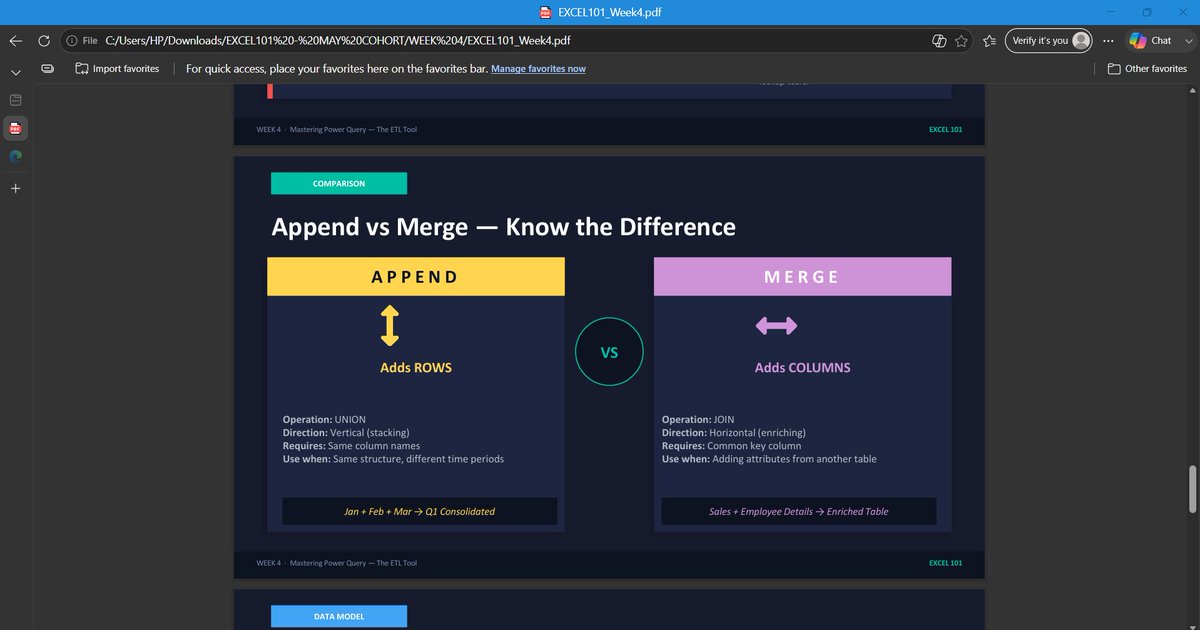Viewport: 1200px width, 630px height.
Task: Click the purple MERGE header
Action: [x=802, y=277]
